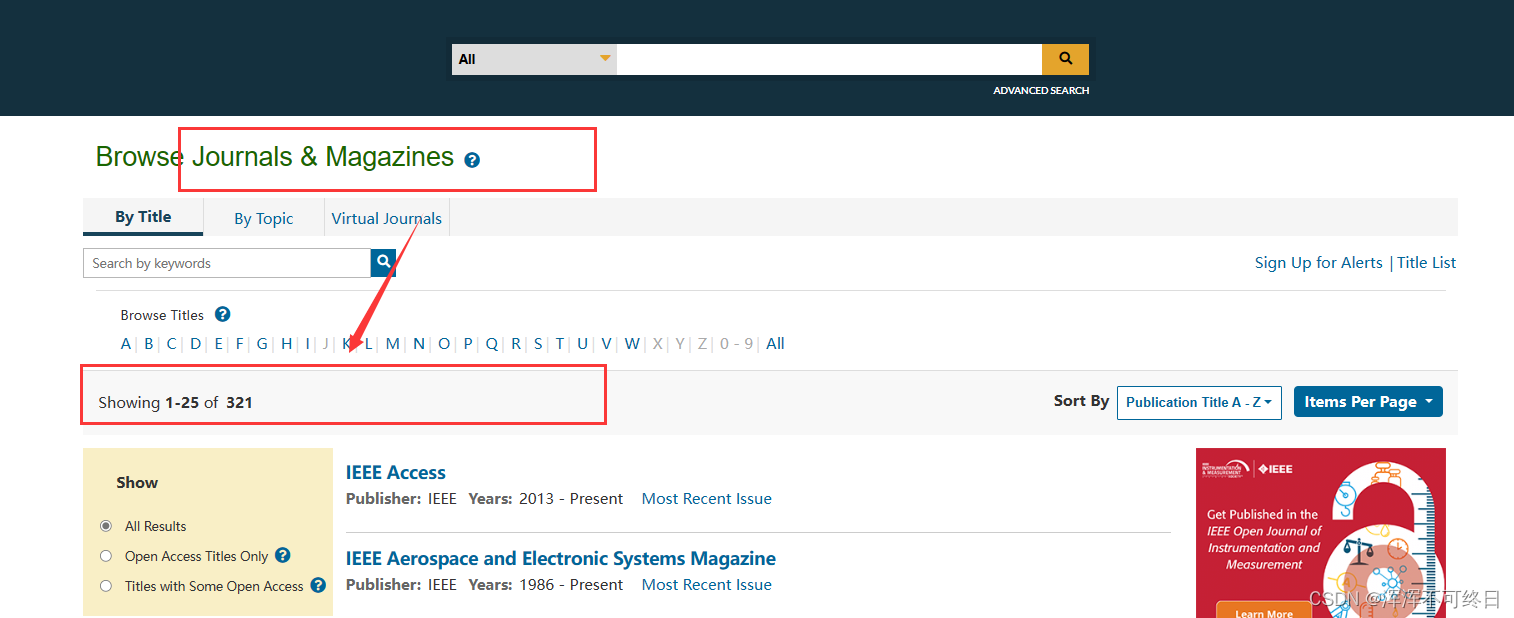Click the top search magnifier button
The image size is (1514, 618).
click(x=1064, y=59)
